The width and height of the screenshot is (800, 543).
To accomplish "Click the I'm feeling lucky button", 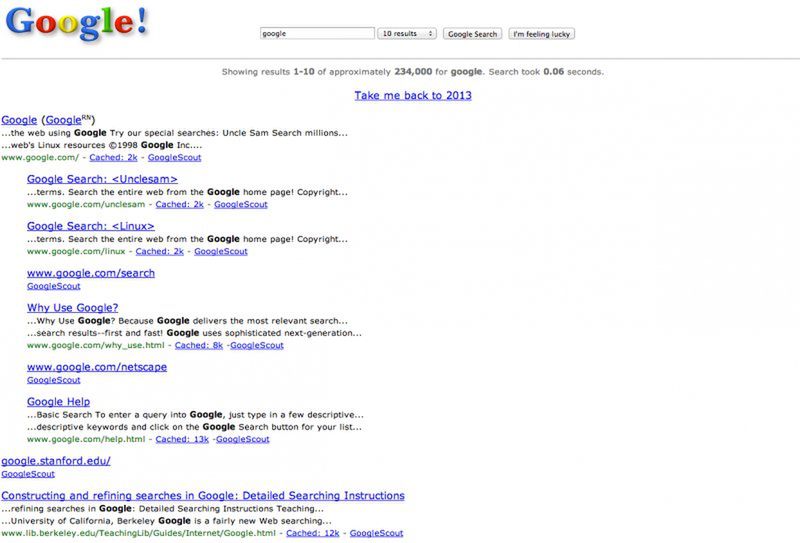I will point(541,34).
